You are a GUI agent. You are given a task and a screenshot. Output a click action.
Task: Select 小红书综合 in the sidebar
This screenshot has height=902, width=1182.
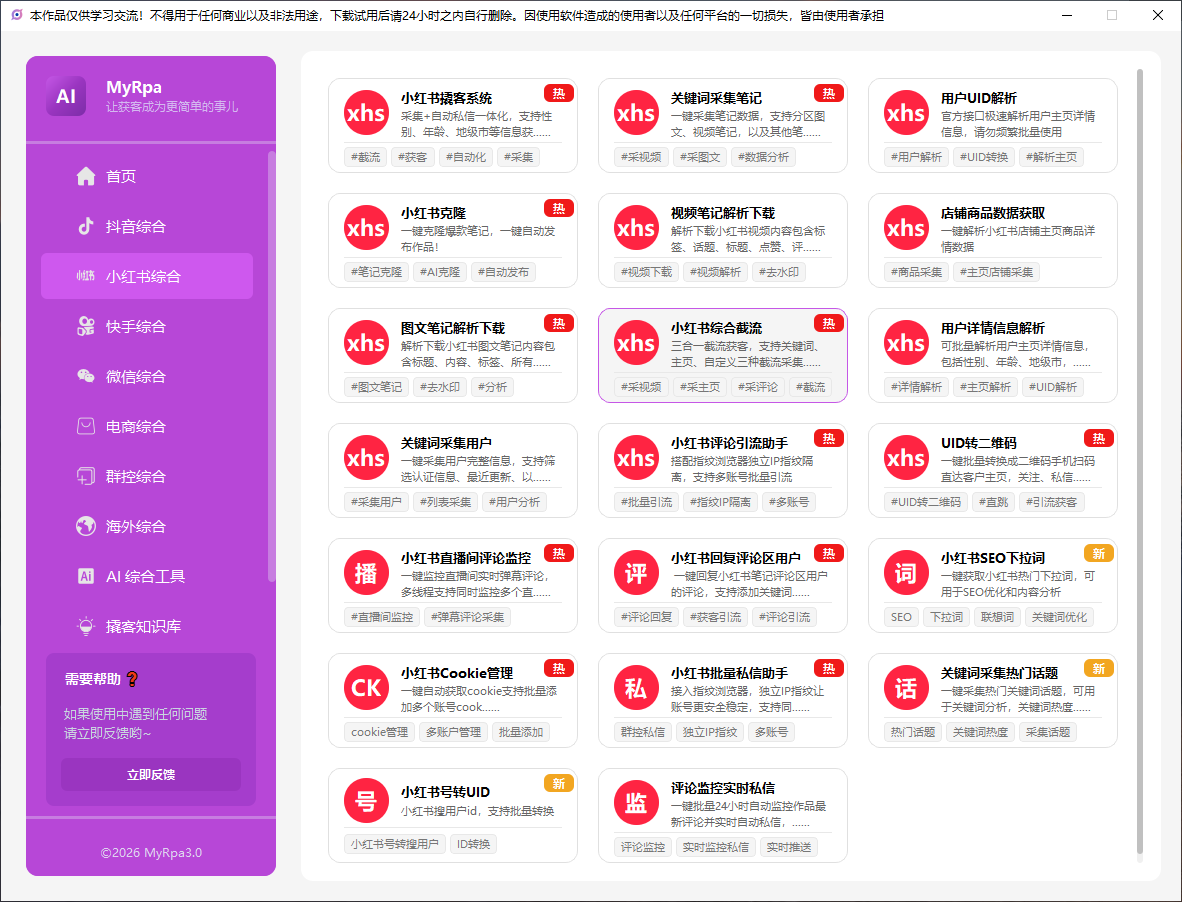tap(147, 277)
